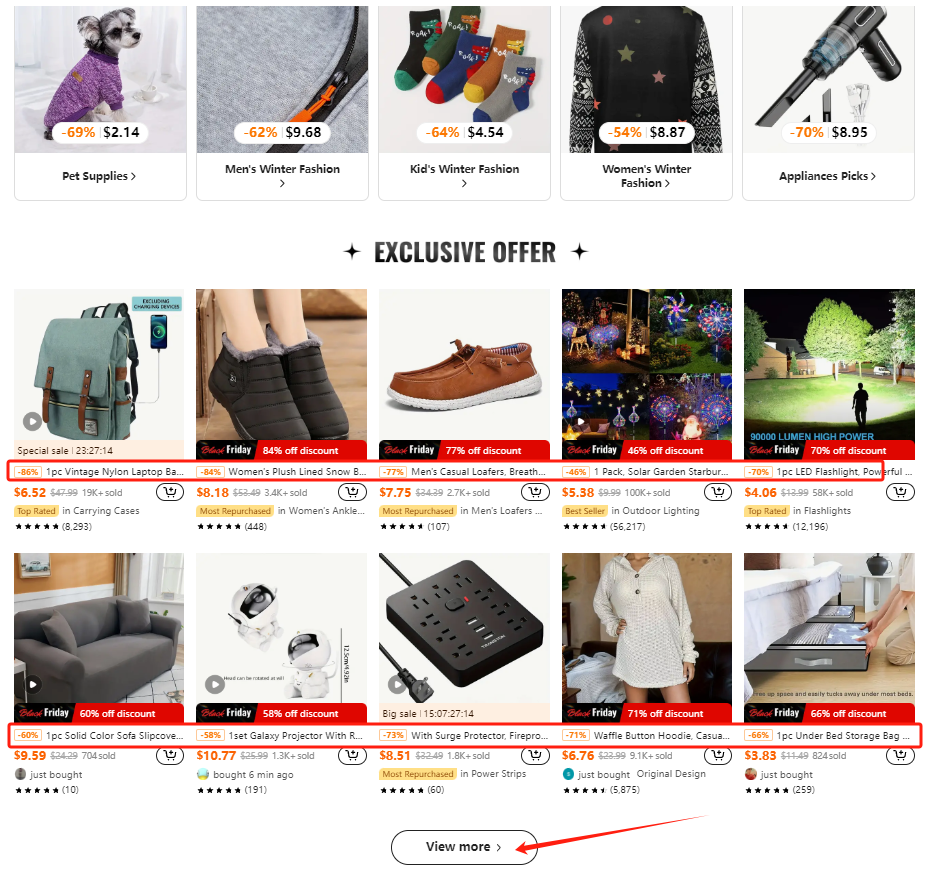Open the Women's Winter Fashion category

(647, 175)
